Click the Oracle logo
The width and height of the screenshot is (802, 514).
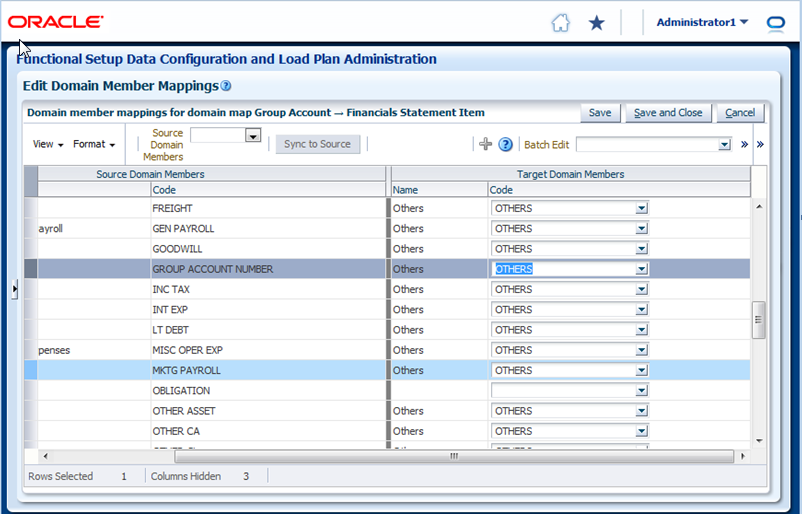[55, 21]
